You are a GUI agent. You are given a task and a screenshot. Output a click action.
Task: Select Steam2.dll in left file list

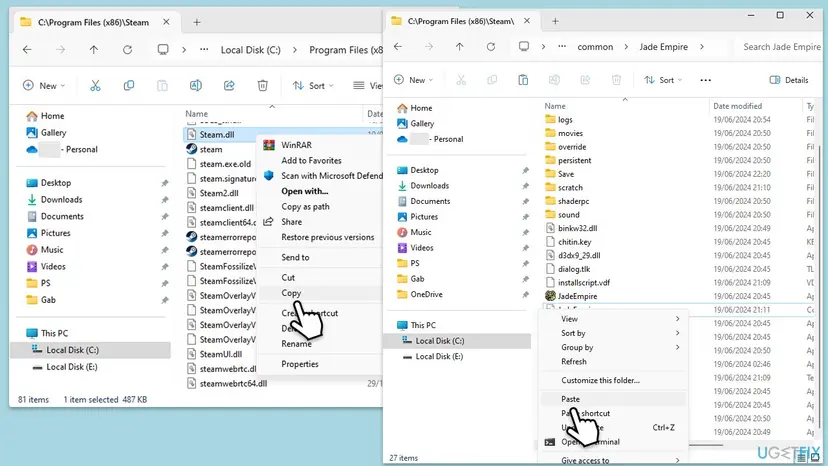pyautogui.click(x=219, y=193)
